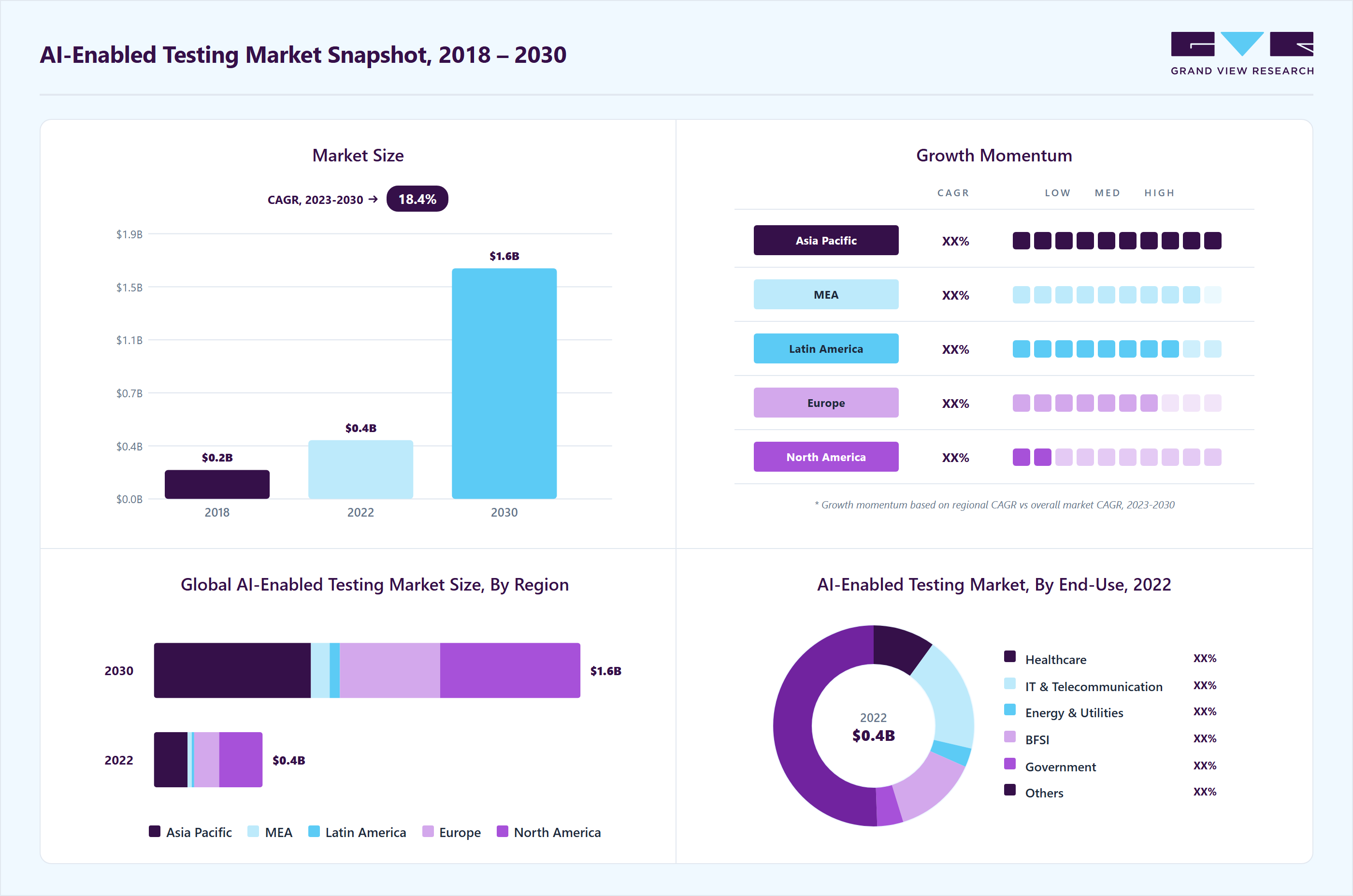
Task: Click the MEA legend swatch
Action: 253,831
